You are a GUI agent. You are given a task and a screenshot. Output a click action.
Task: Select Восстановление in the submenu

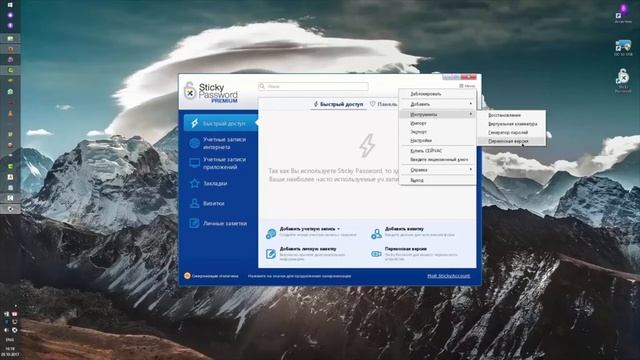coord(511,115)
